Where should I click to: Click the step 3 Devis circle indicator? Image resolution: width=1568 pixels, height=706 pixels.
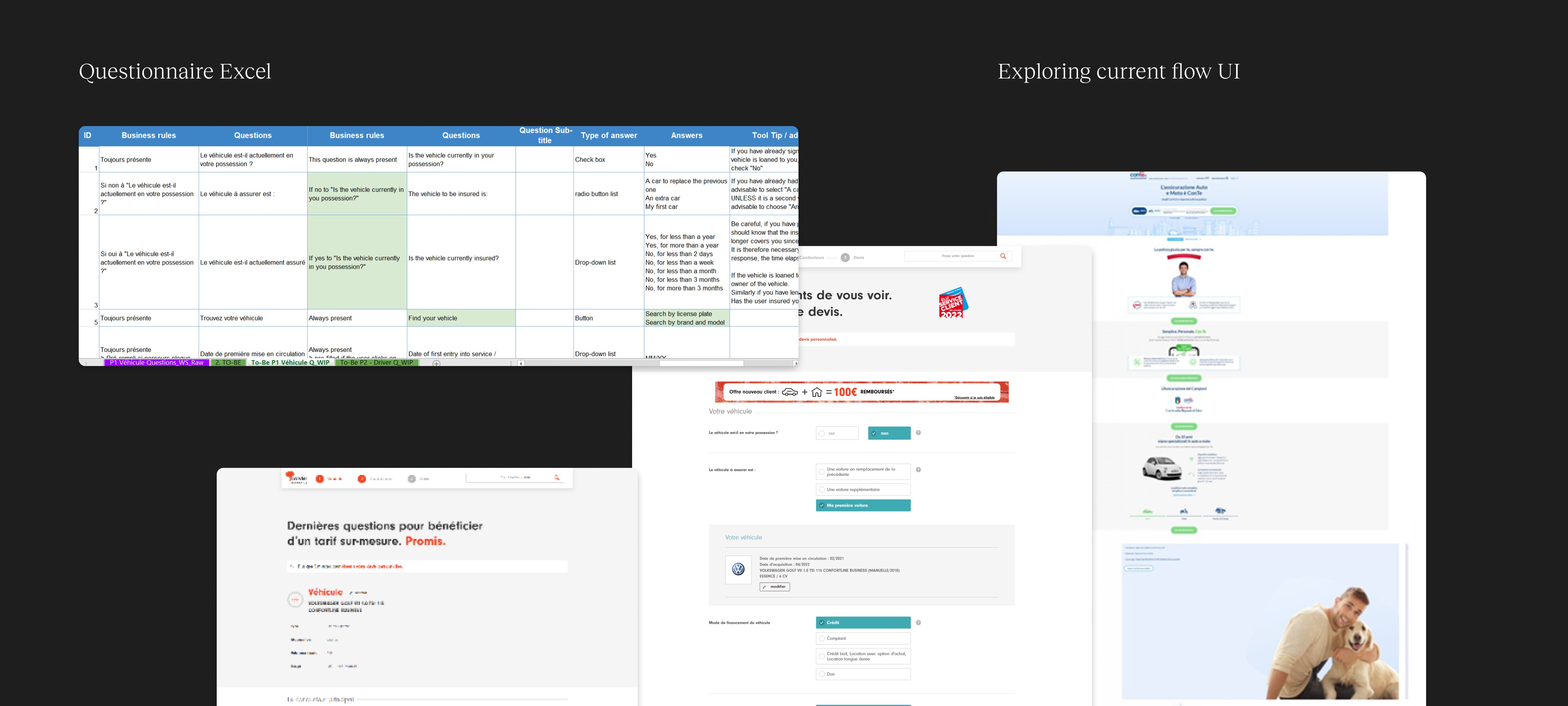(x=845, y=258)
